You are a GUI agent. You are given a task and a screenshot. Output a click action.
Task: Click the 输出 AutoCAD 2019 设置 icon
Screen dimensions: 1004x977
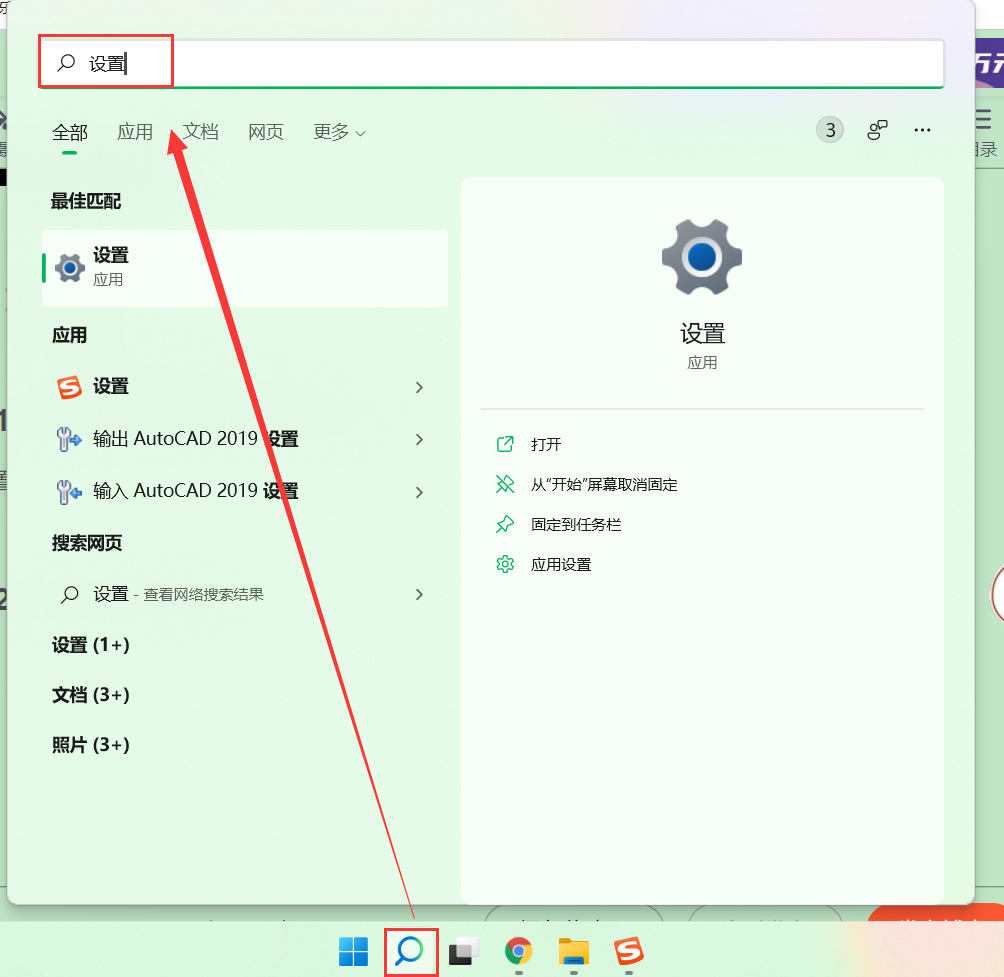(69, 439)
